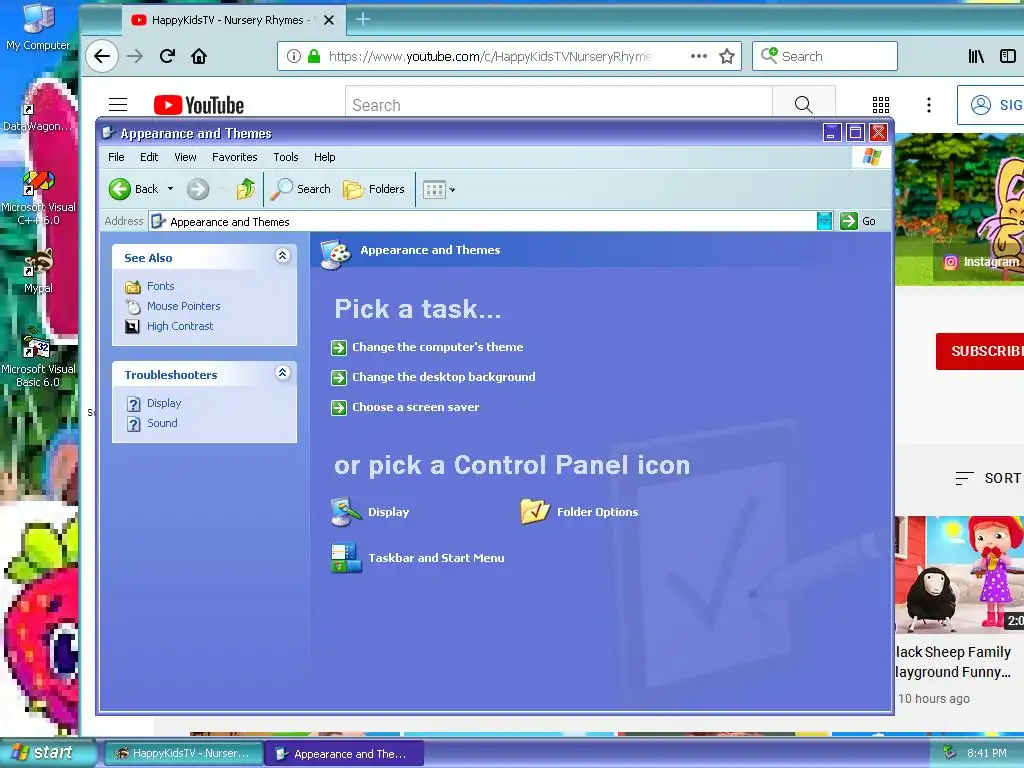Click the Firefox forward arrow button

point(135,56)
